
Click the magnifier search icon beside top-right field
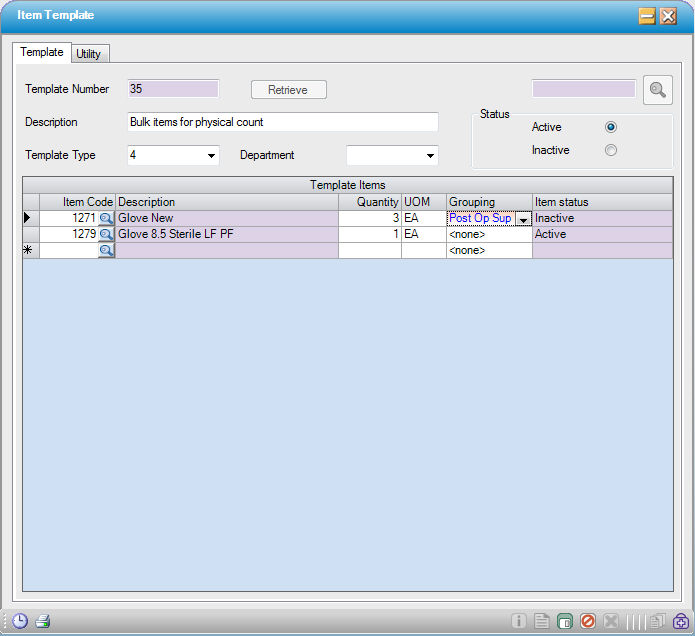pyautogui.click(x=657, y=90)
